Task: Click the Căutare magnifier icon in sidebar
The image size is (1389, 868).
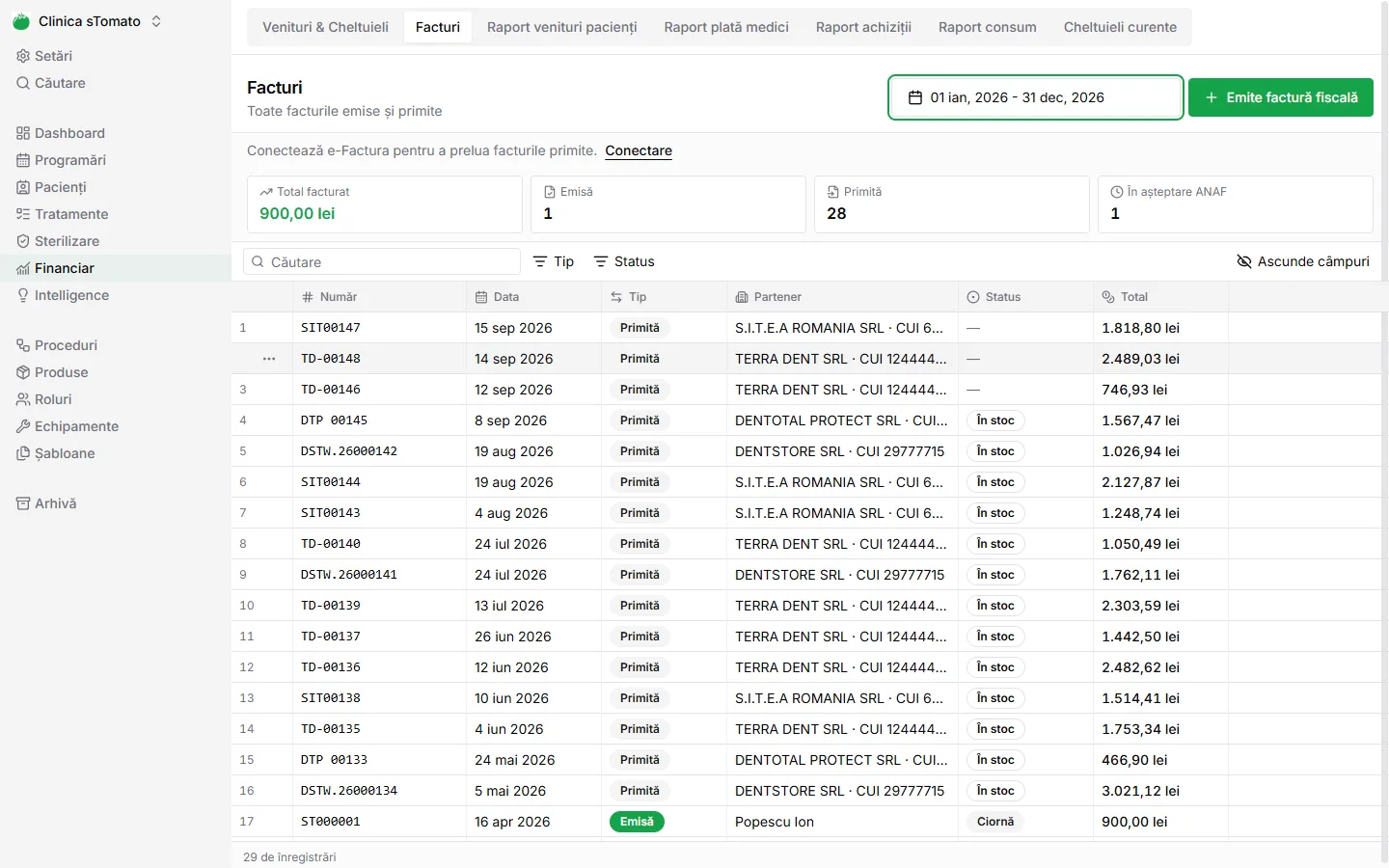Action: (23, 83)
